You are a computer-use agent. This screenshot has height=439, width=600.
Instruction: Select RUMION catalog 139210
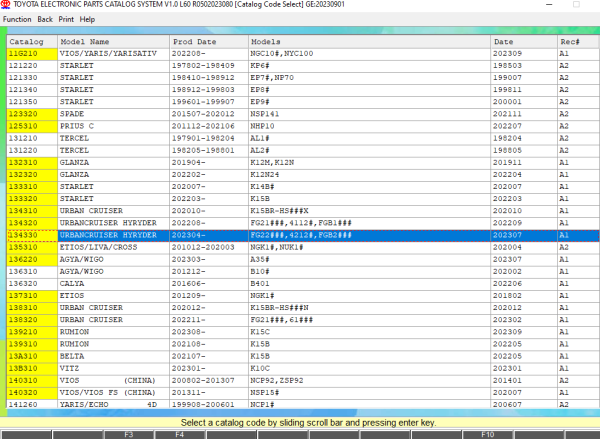pyautogui.click(x=32, y=332)
